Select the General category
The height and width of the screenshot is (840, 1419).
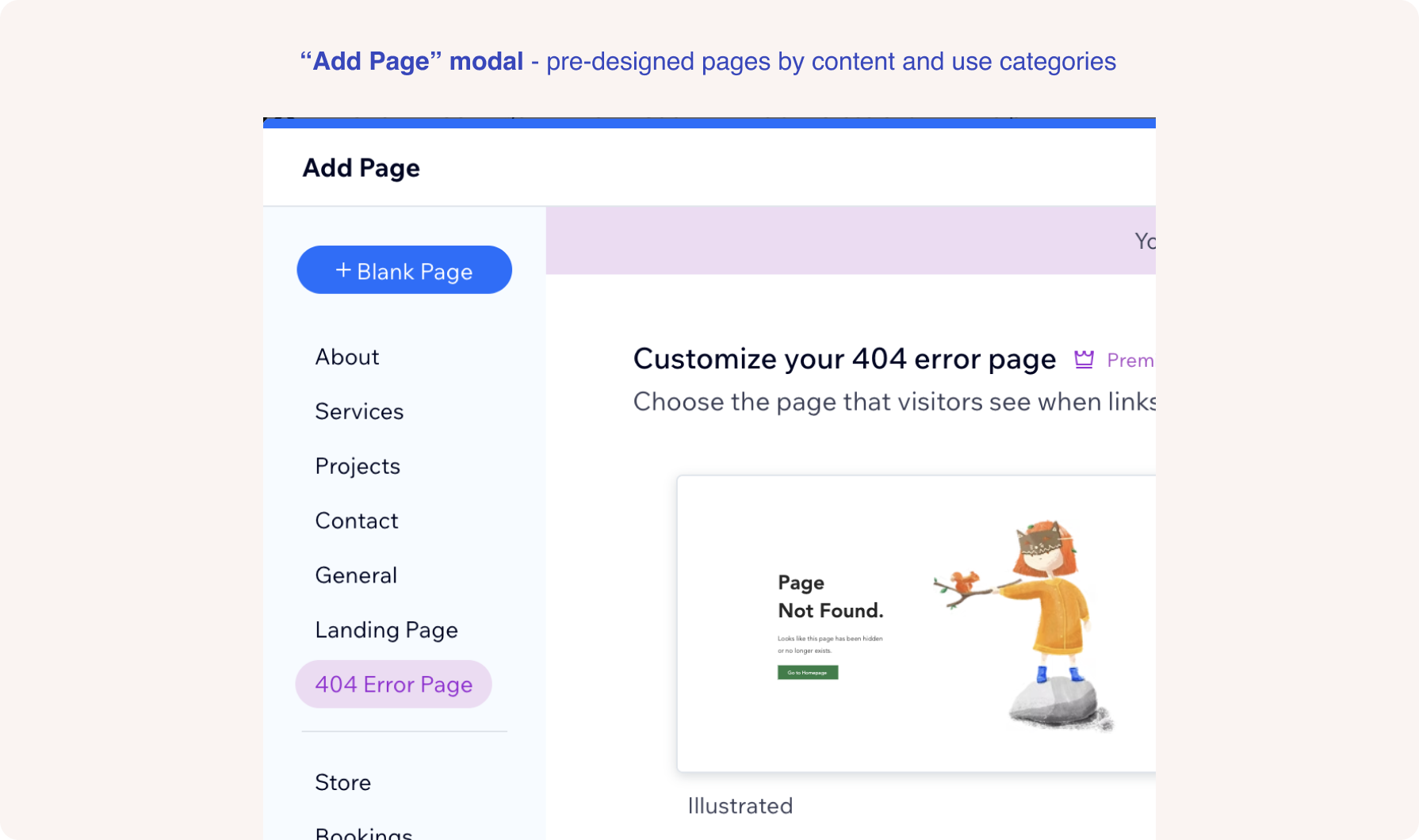356,576
